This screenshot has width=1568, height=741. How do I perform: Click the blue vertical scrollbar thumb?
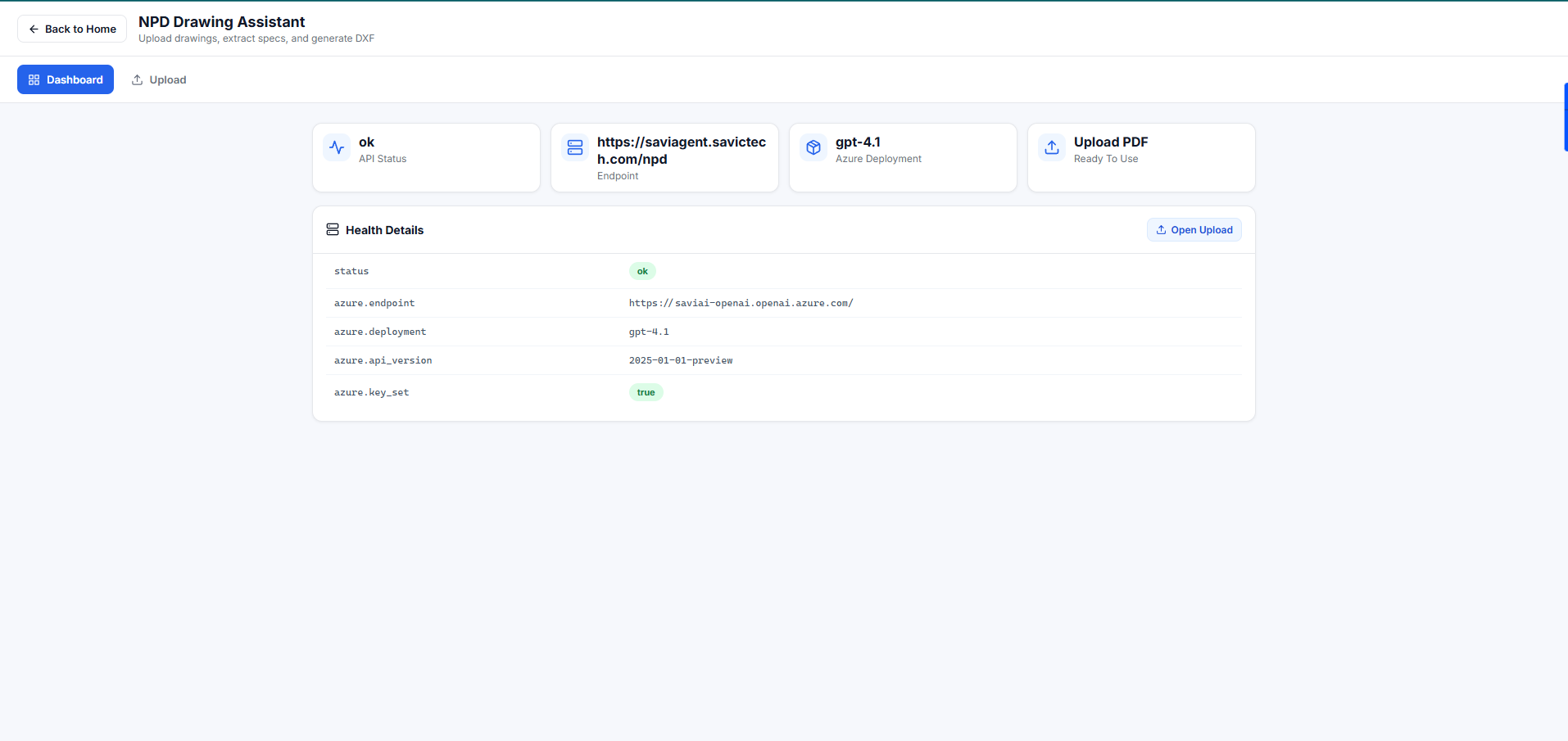pyautogui.click(x=1566, y=117)
